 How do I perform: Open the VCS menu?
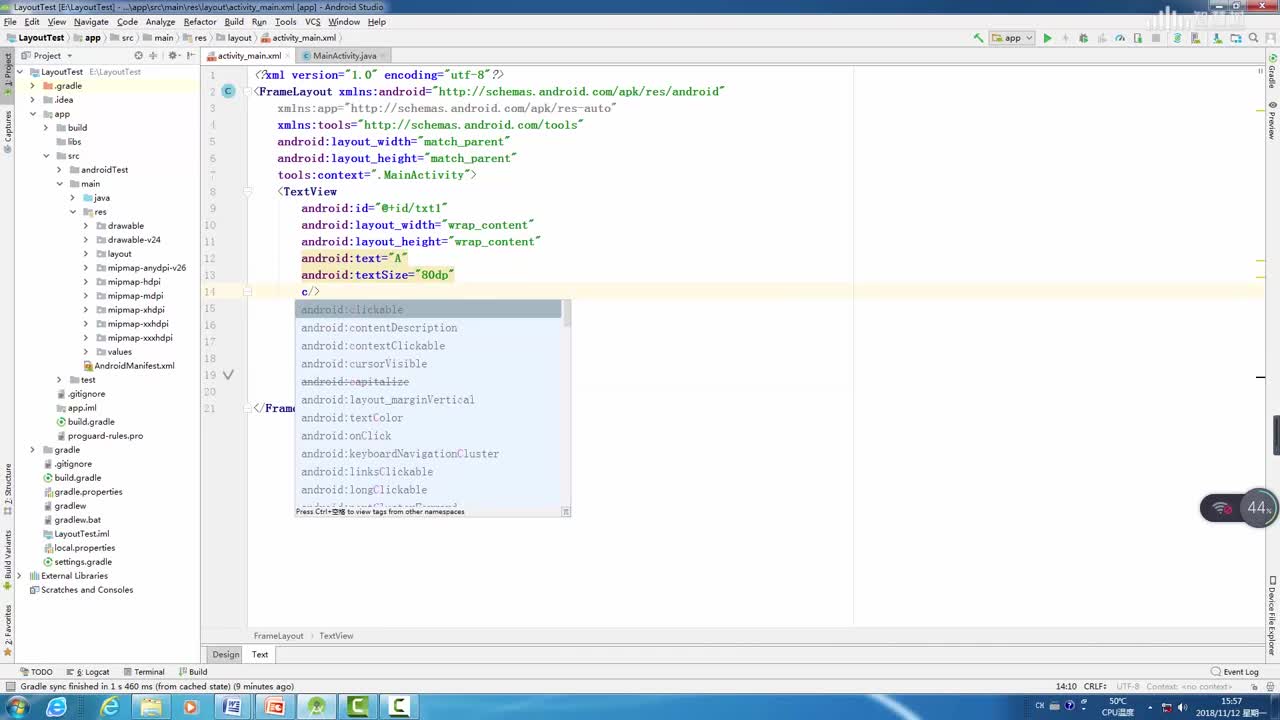tap(313, 21)
